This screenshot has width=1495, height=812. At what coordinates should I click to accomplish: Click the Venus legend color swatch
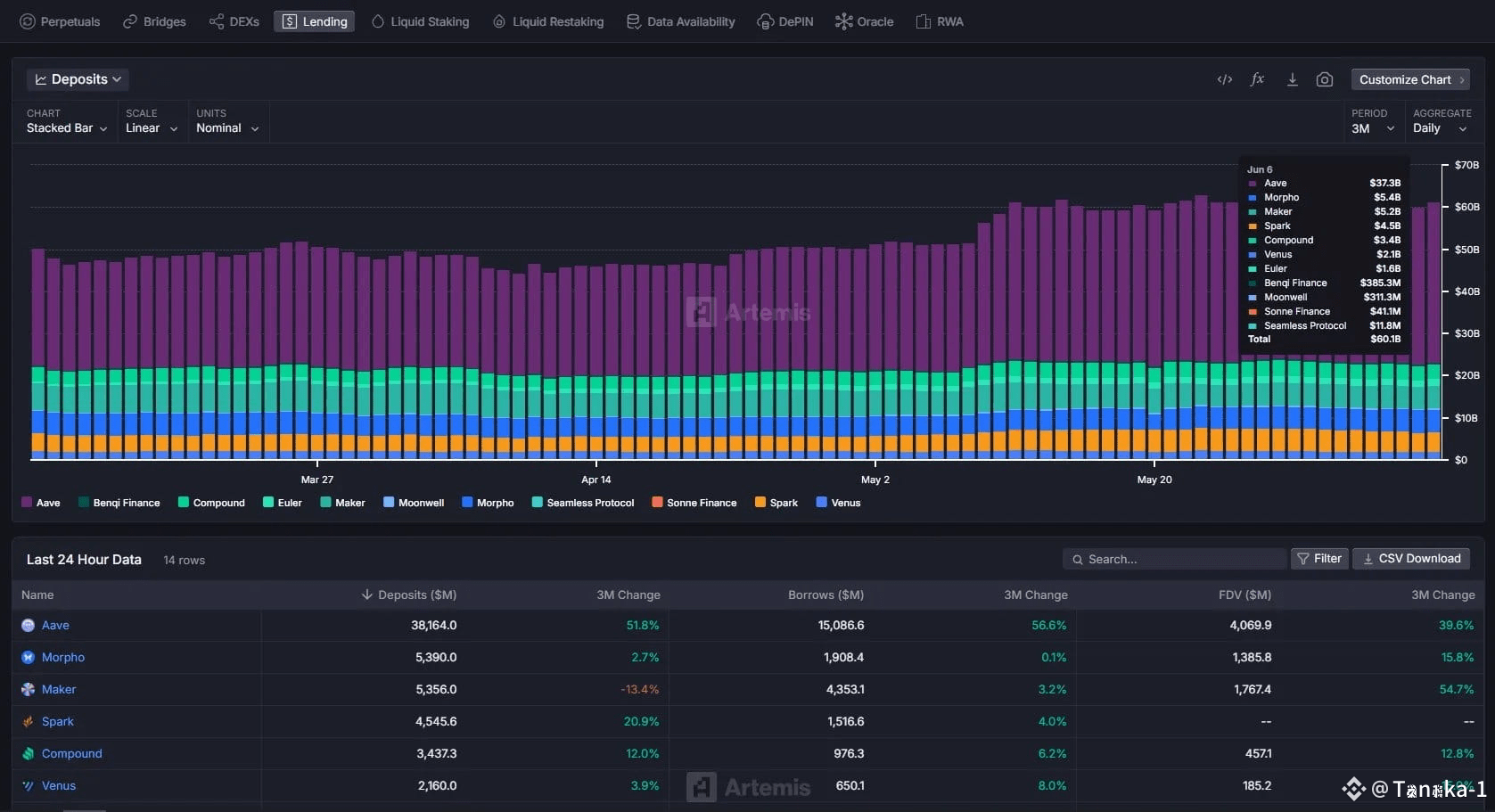pyautogui.click(x=821, y=503)
